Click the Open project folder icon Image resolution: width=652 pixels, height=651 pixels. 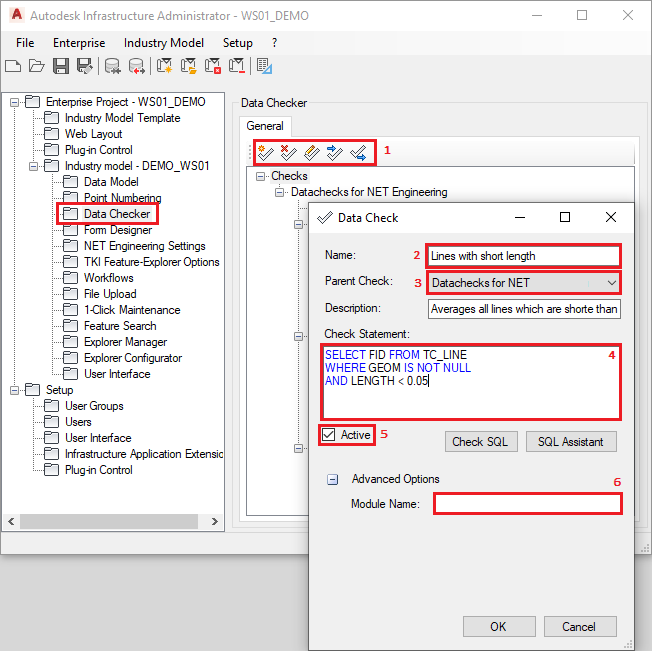[x=37, y=66]
